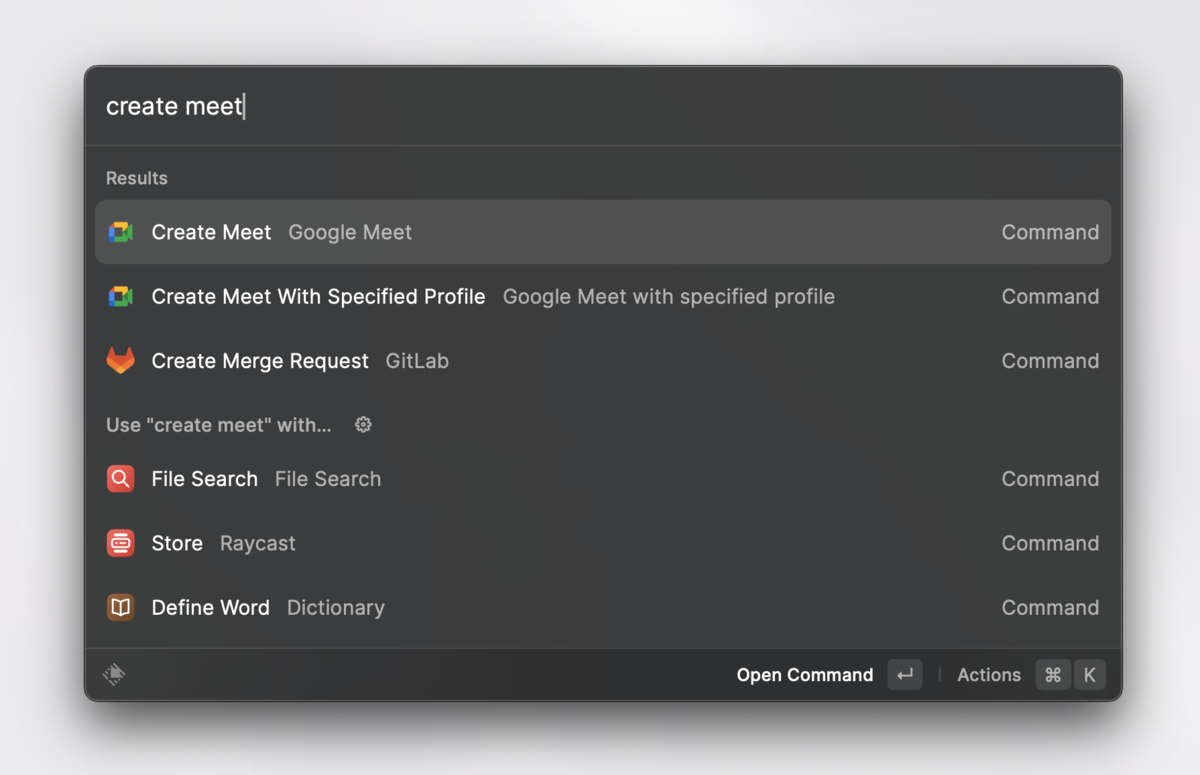Click 'Use "create meet" with...' header text
This screenshot has height=775, width=1200.
(219, 425)
